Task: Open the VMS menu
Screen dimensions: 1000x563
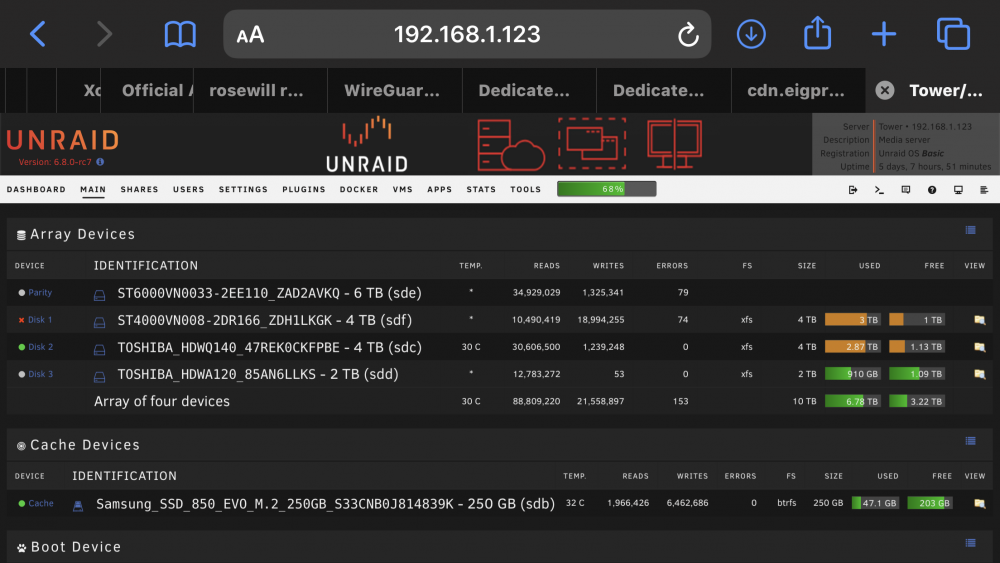Action: 402,189
